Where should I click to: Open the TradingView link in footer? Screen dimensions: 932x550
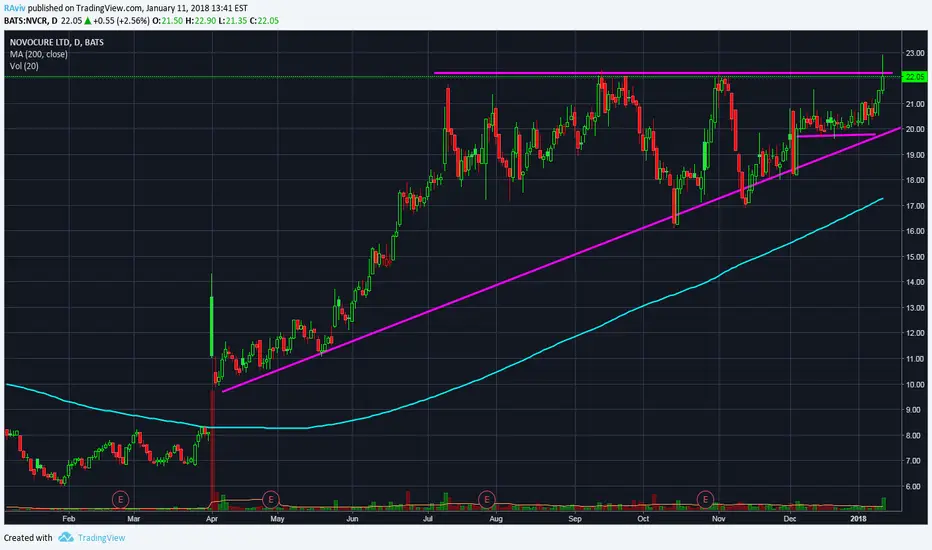(101, 538)
